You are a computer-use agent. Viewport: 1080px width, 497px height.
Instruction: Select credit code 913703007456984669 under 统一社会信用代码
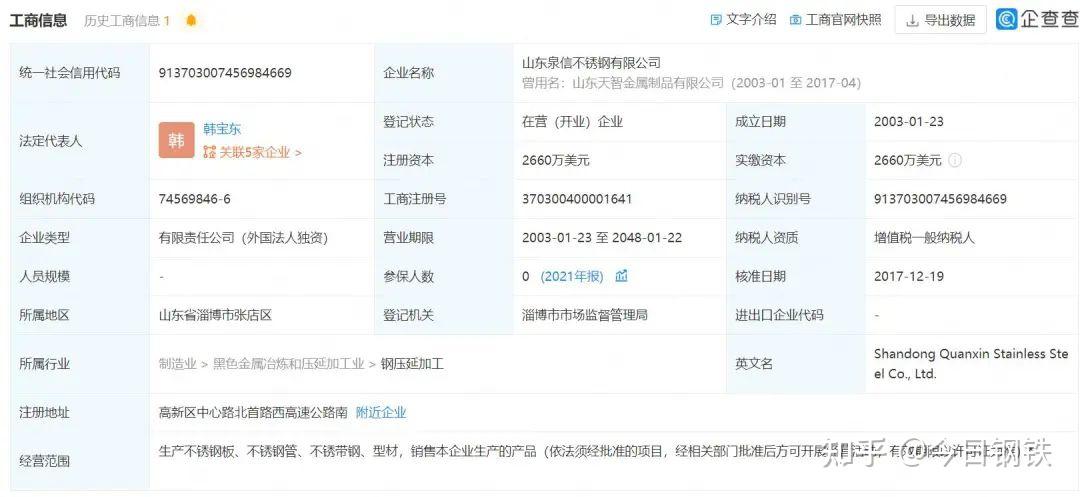point(225,73)
